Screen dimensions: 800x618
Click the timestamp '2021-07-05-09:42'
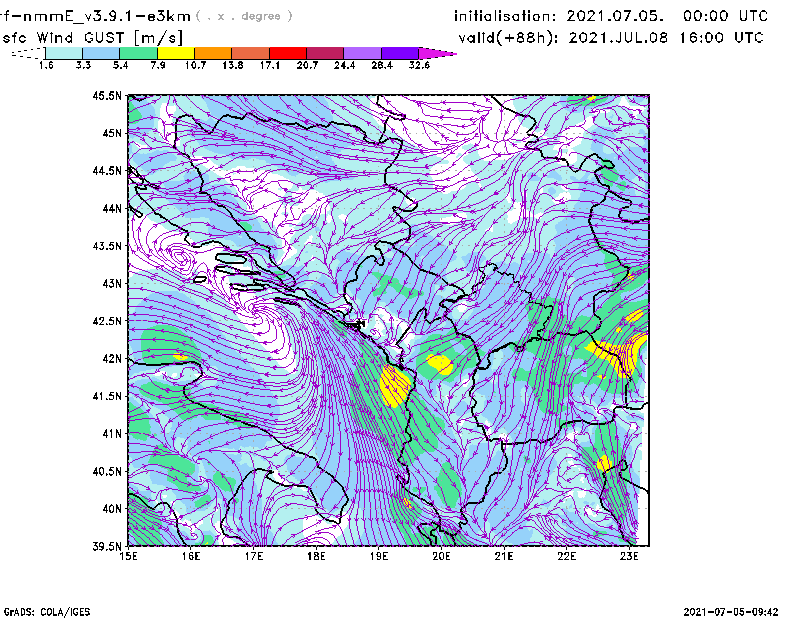point(731,612)
